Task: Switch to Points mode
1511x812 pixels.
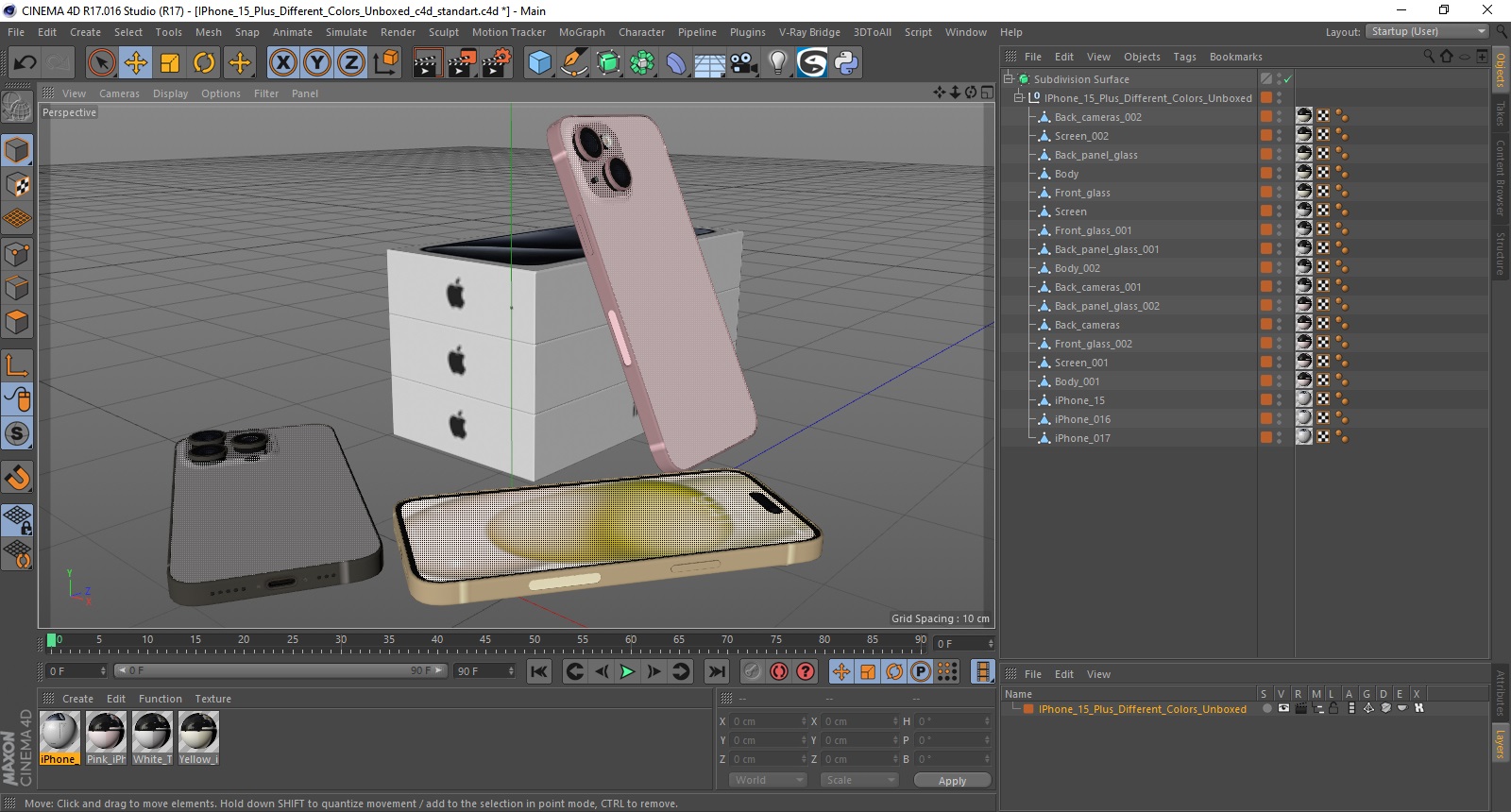Action: click(17, 254)
